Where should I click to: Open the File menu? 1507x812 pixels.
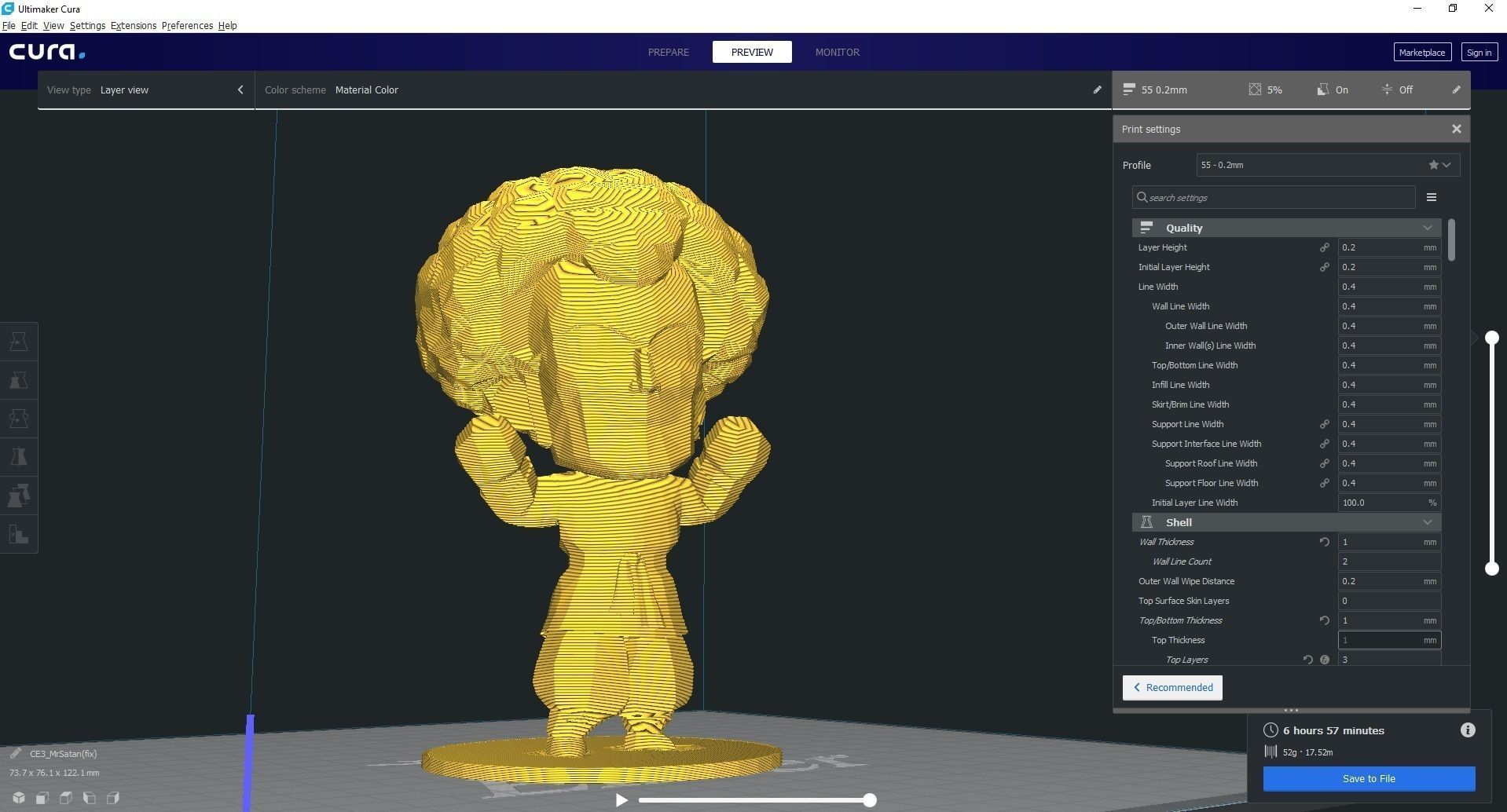point(9,25)
